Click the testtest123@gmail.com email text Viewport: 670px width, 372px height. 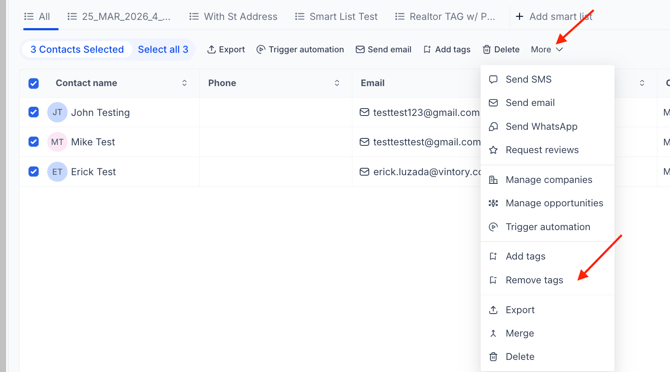(x=426, y=112)
